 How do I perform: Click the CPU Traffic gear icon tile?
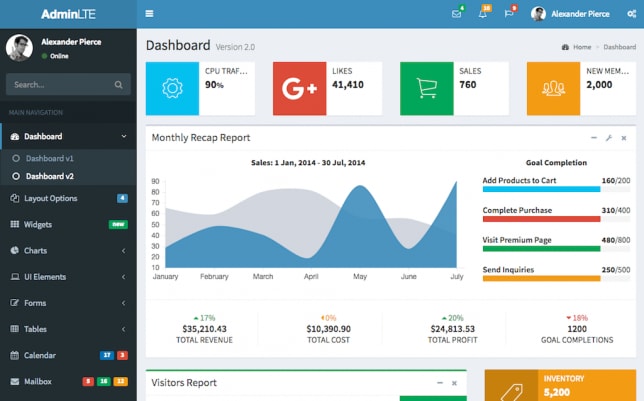tap(172, 88)
